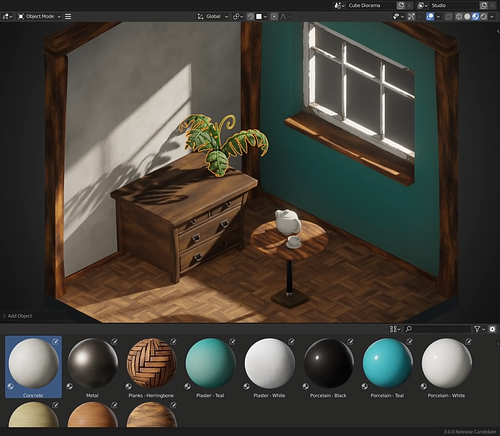Expand the viewport sidebar arrow
This screenshot has width=500, height=436.
497,31
